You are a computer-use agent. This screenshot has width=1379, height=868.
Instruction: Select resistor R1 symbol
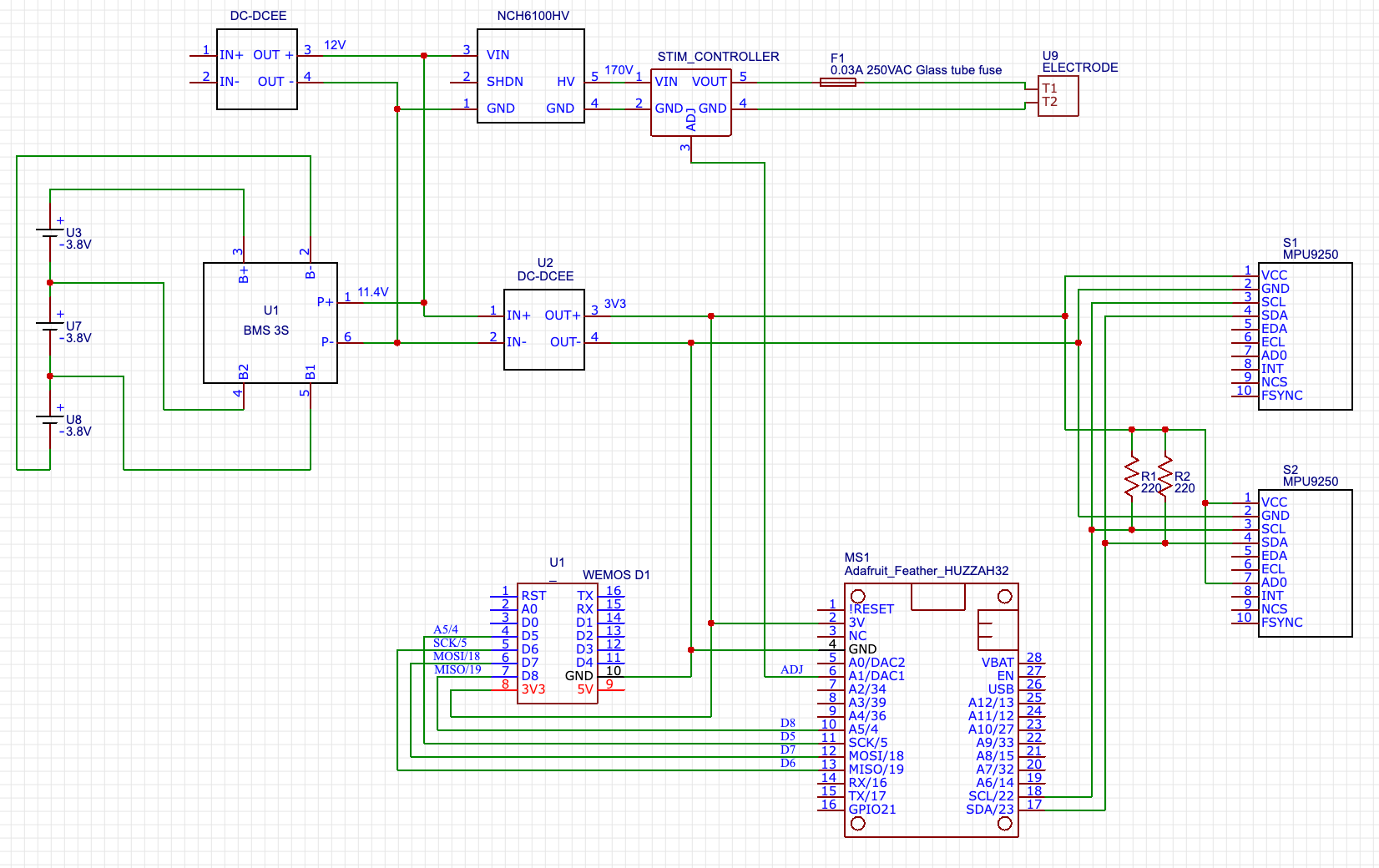(1132, 477)
